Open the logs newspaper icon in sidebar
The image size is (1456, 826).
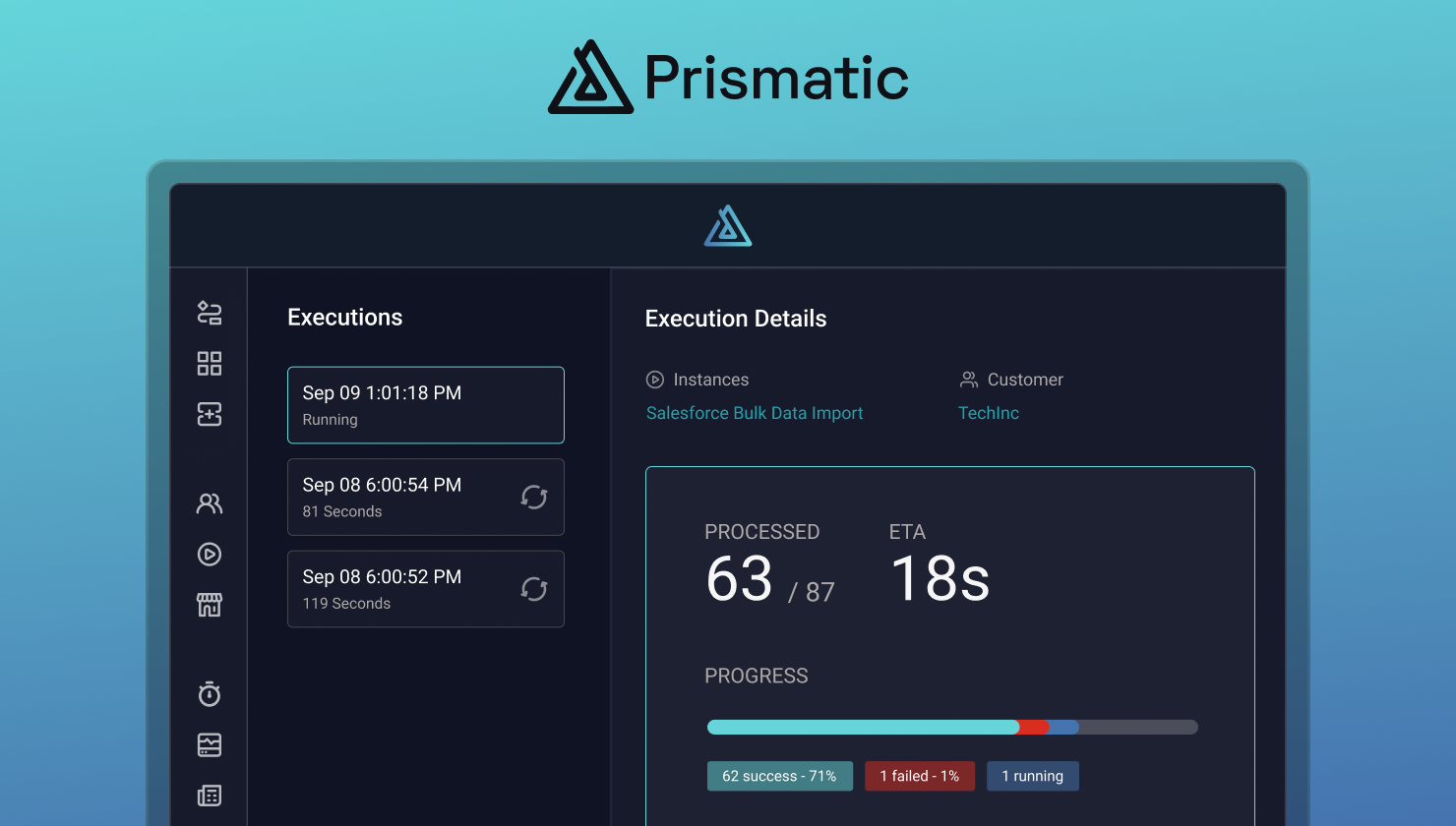210,796
